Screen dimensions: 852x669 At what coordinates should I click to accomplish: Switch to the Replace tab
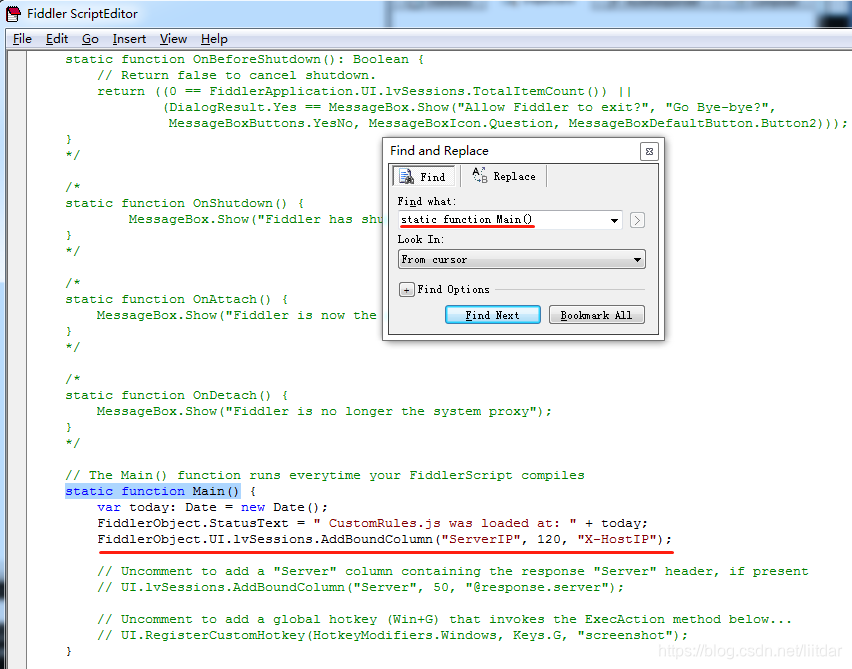tap(504, 176)
